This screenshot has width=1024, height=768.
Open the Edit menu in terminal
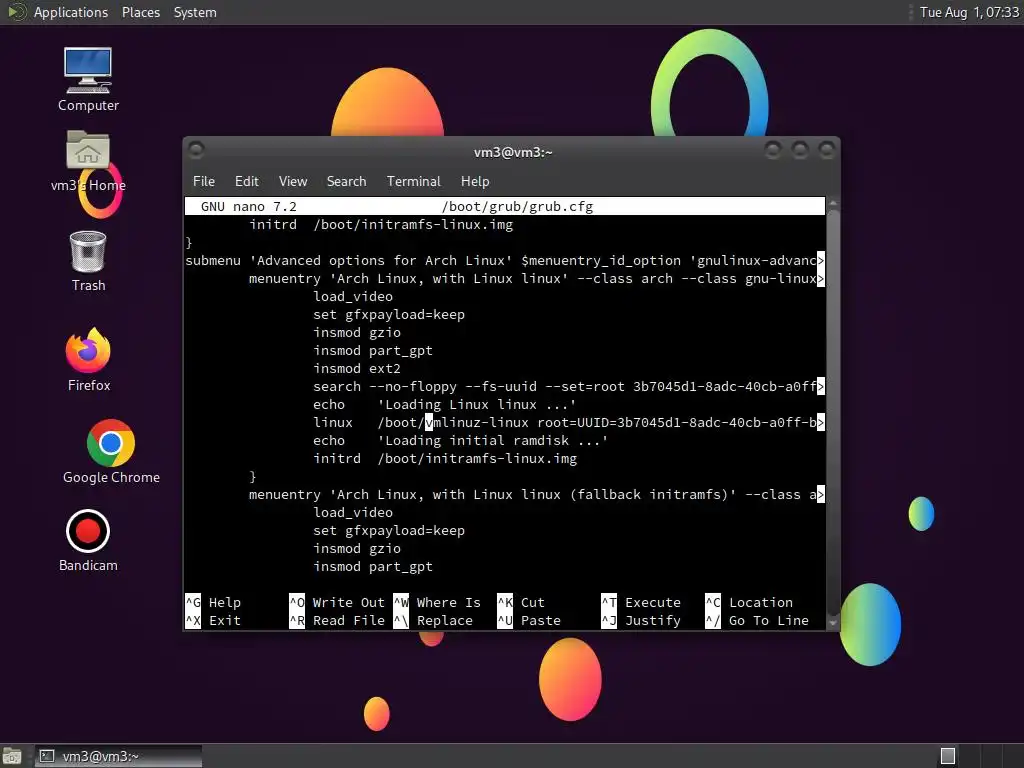(x=247, y=181)
